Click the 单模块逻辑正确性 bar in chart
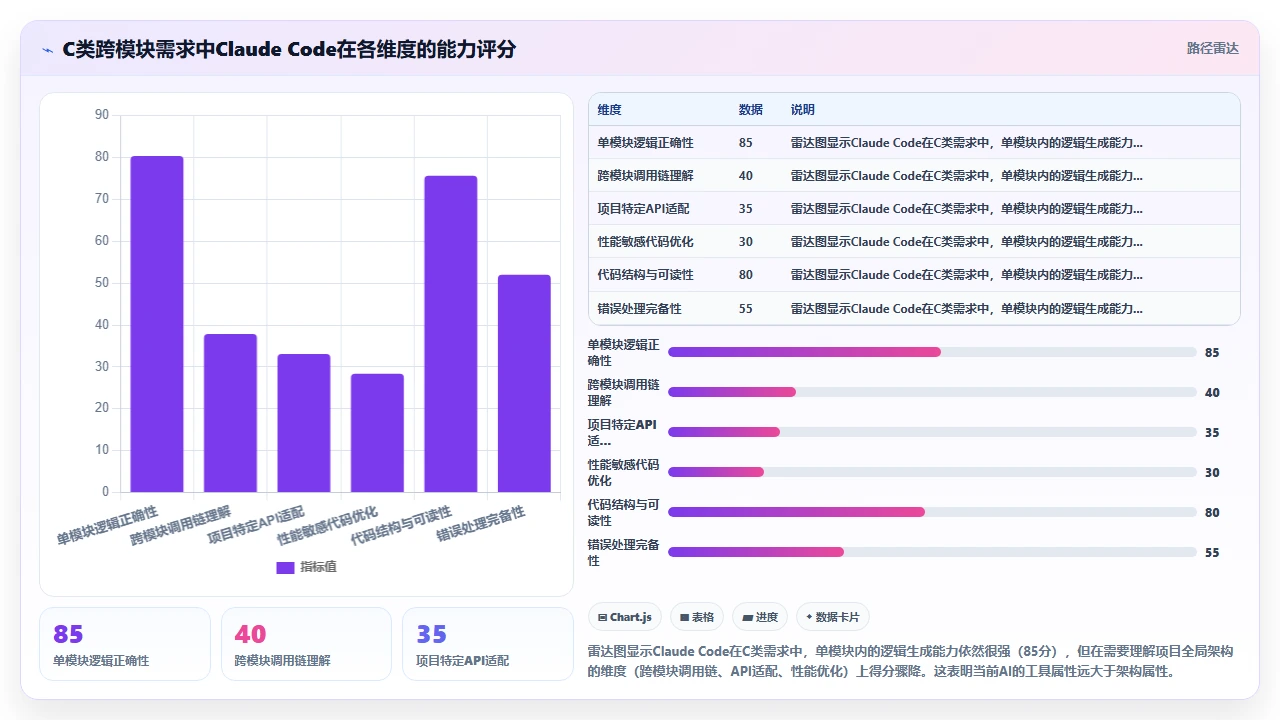Viewport: 1280px width, 720px height. click(157, 324)
